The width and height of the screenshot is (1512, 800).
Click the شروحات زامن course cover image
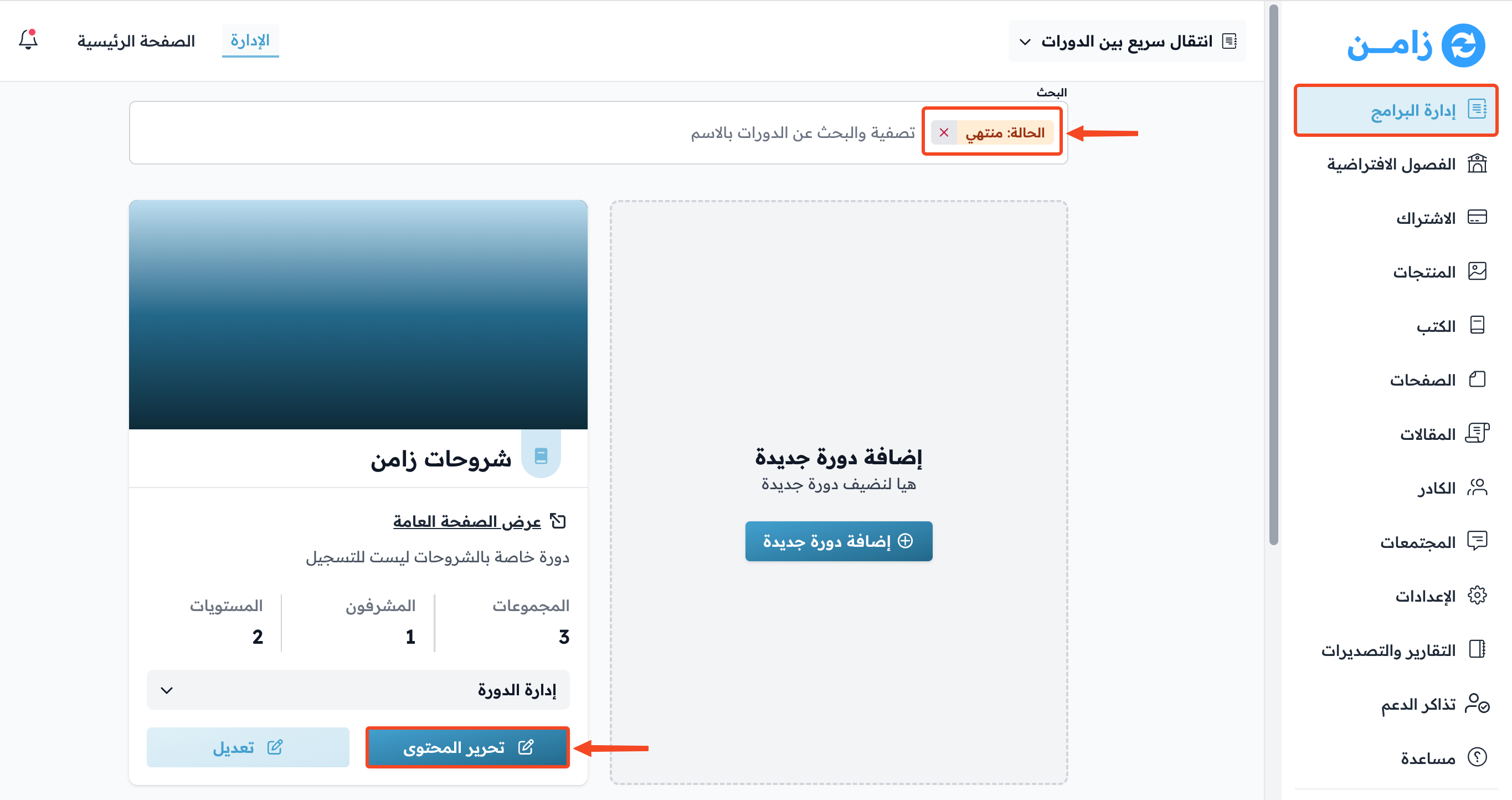[x=358, y=315]
